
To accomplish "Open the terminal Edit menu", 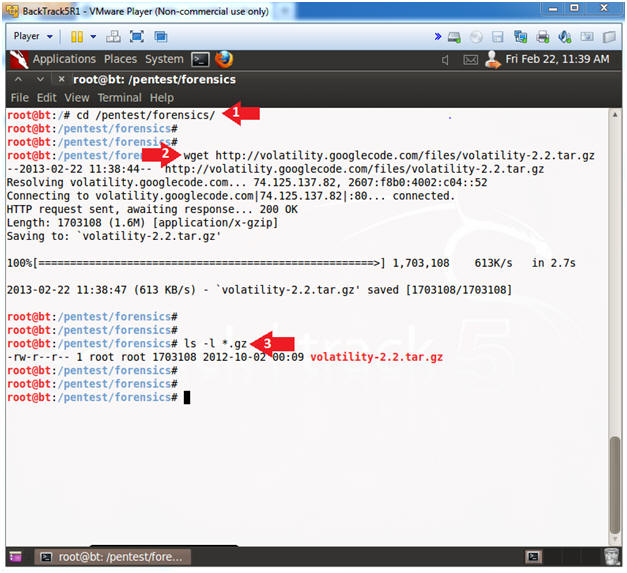I will coord(46,98).
